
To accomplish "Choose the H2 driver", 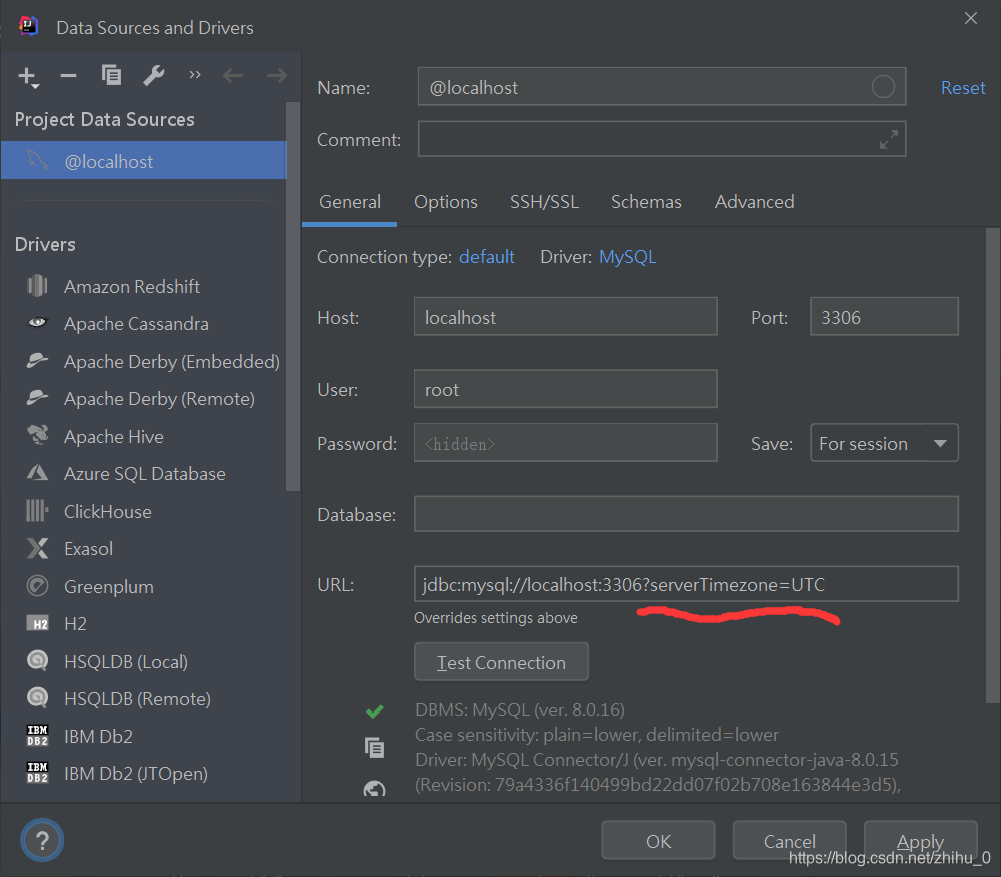I will 75,624.
